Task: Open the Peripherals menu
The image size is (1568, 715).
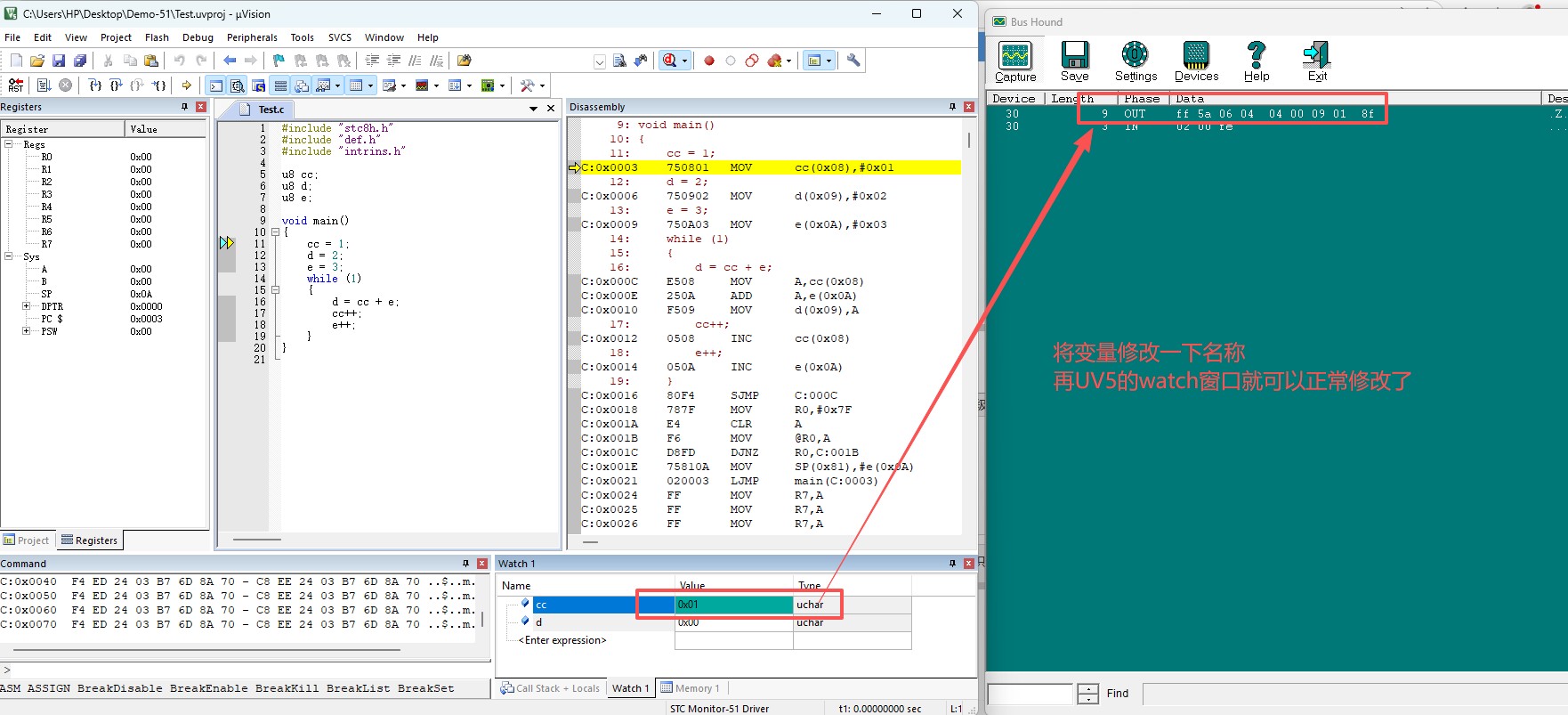Action: click(x=252, y=37)
